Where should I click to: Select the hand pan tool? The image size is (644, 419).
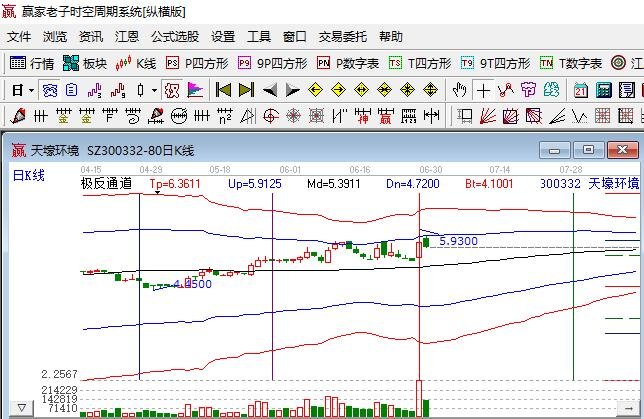tap(460, 90)
